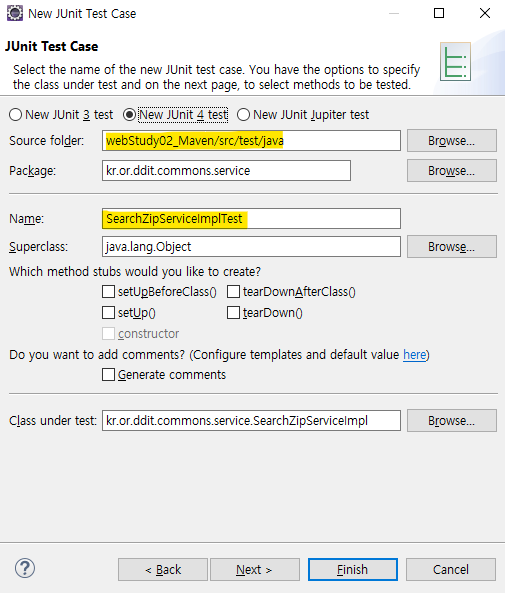The height and width of the screenshot is (593, 505).
Task: Maximize the New JUnit Test Case window
Action: coord(439,13)
